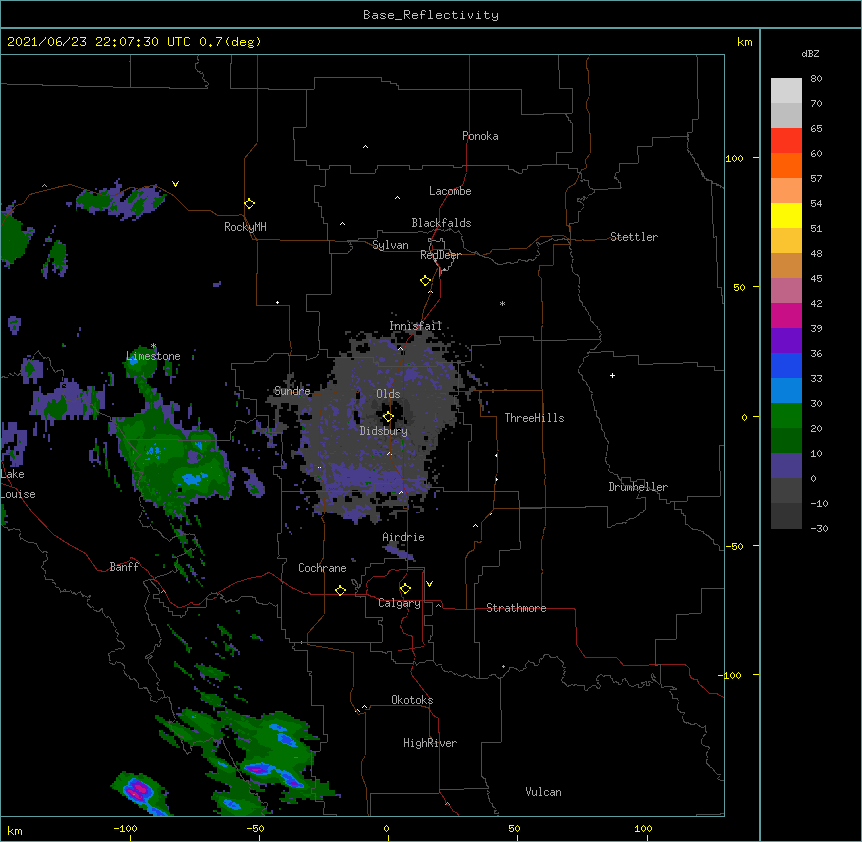Click the Base_Reflectivity title
The width and height of the screenshot is (862, 842).
(431, 15)
